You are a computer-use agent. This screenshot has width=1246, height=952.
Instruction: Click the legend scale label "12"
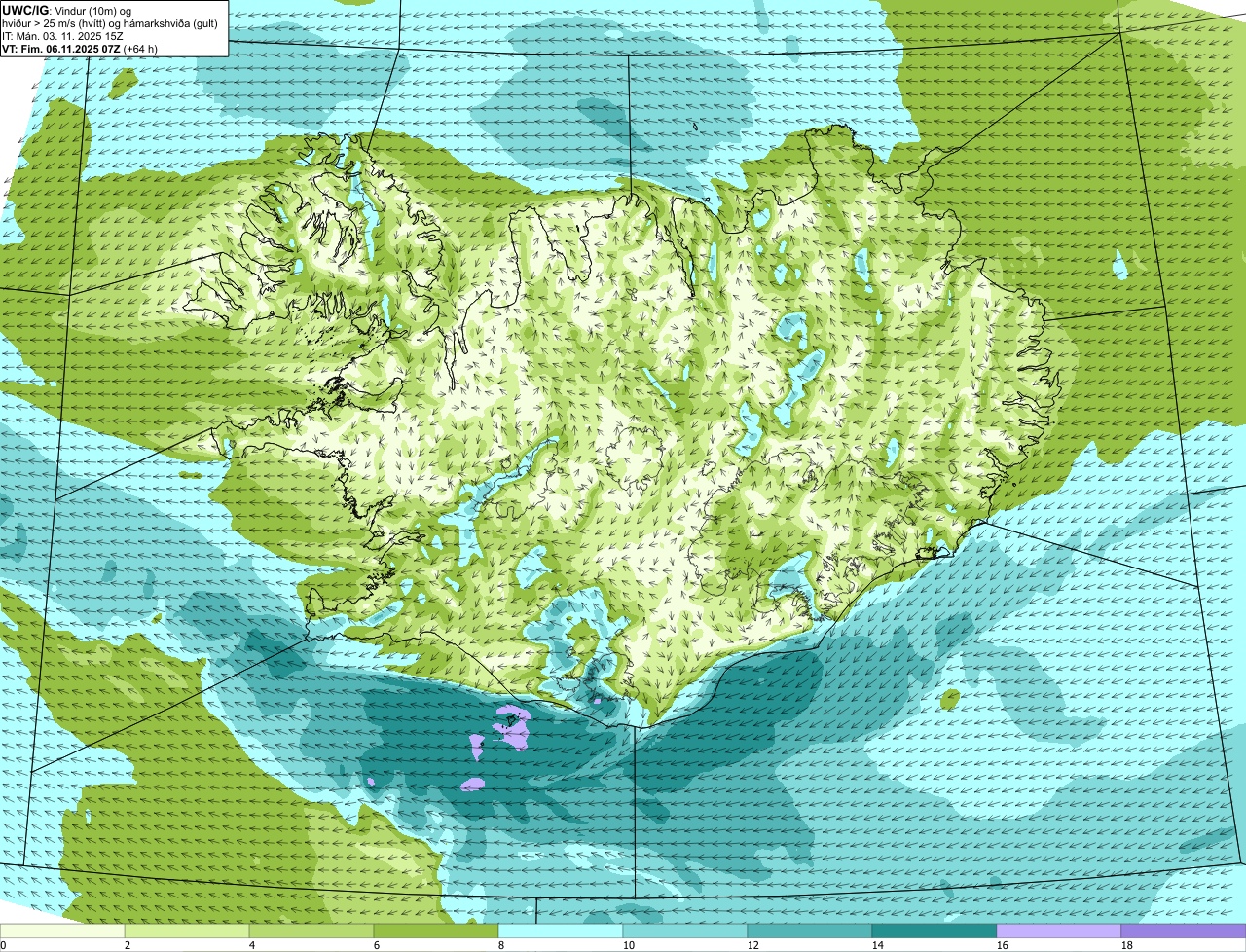753,945
